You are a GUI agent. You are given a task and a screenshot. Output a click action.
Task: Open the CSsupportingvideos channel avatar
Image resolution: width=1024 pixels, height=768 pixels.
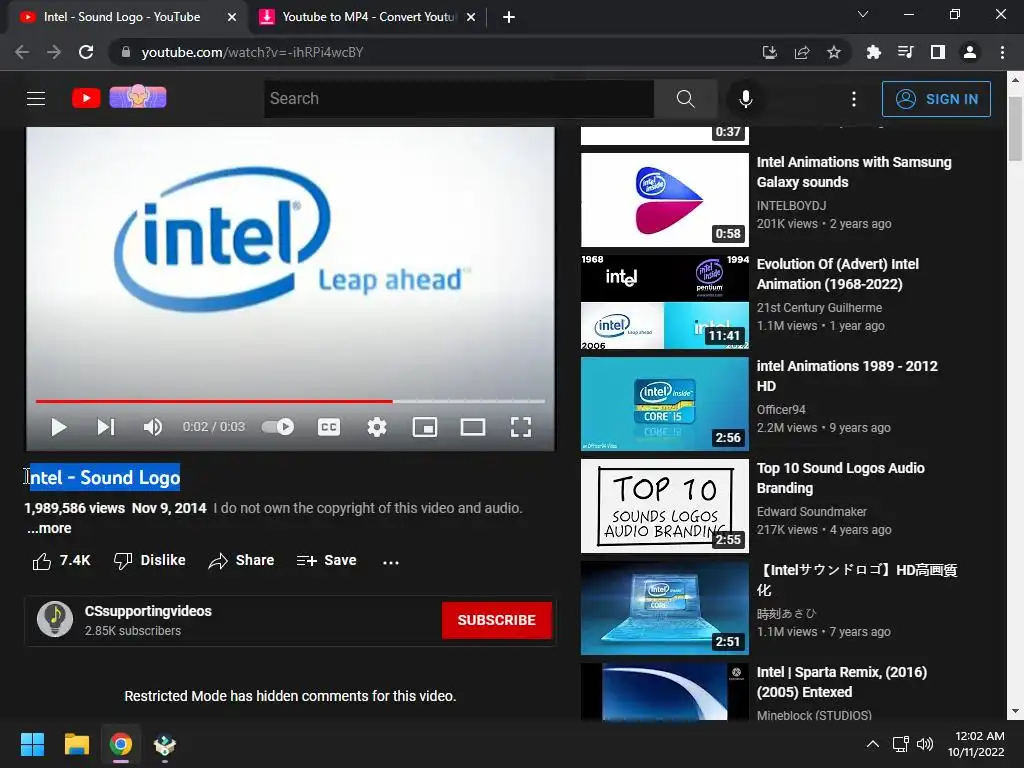[x=55, y=619]
